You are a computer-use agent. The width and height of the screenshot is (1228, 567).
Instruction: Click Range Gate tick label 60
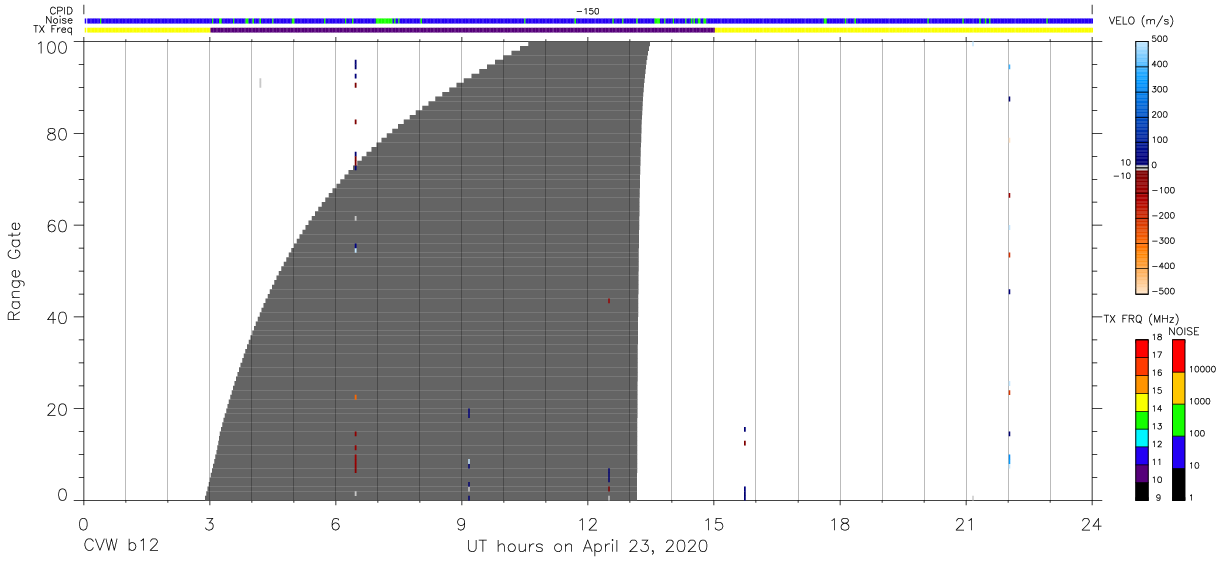point(58,226)
